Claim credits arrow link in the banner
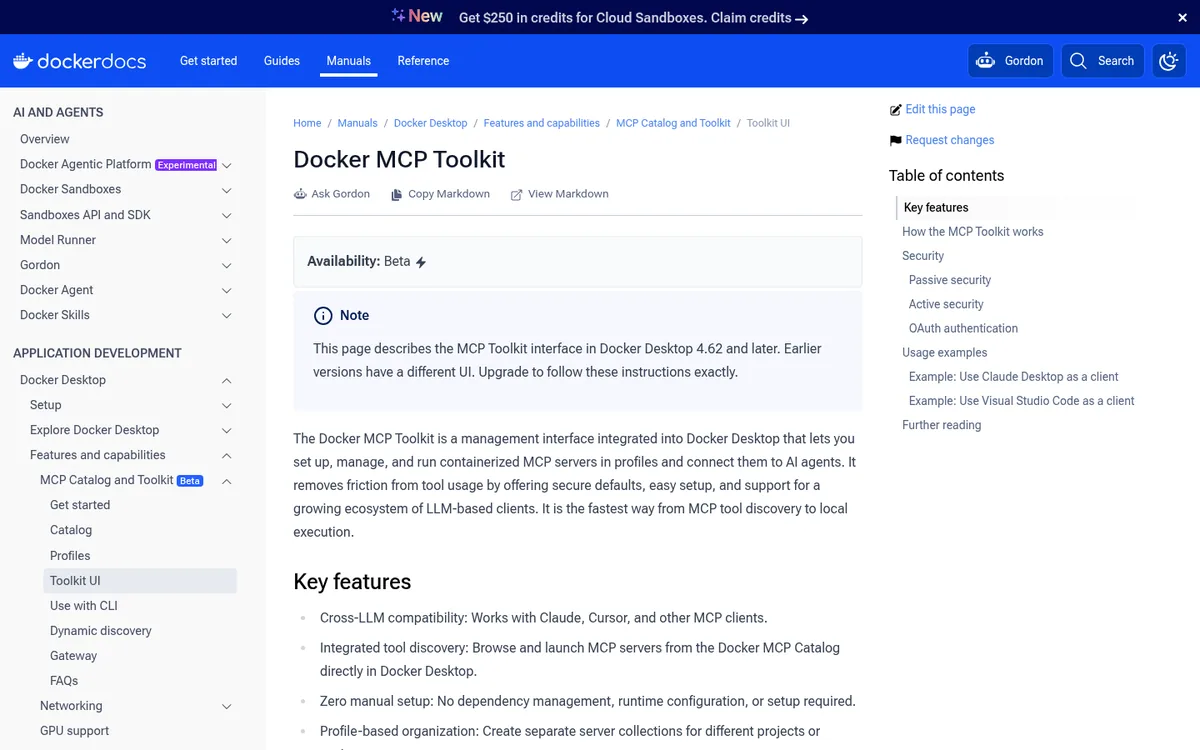Image resolution: width=1200 pixels, height=750 pixels. click(759, 18)
